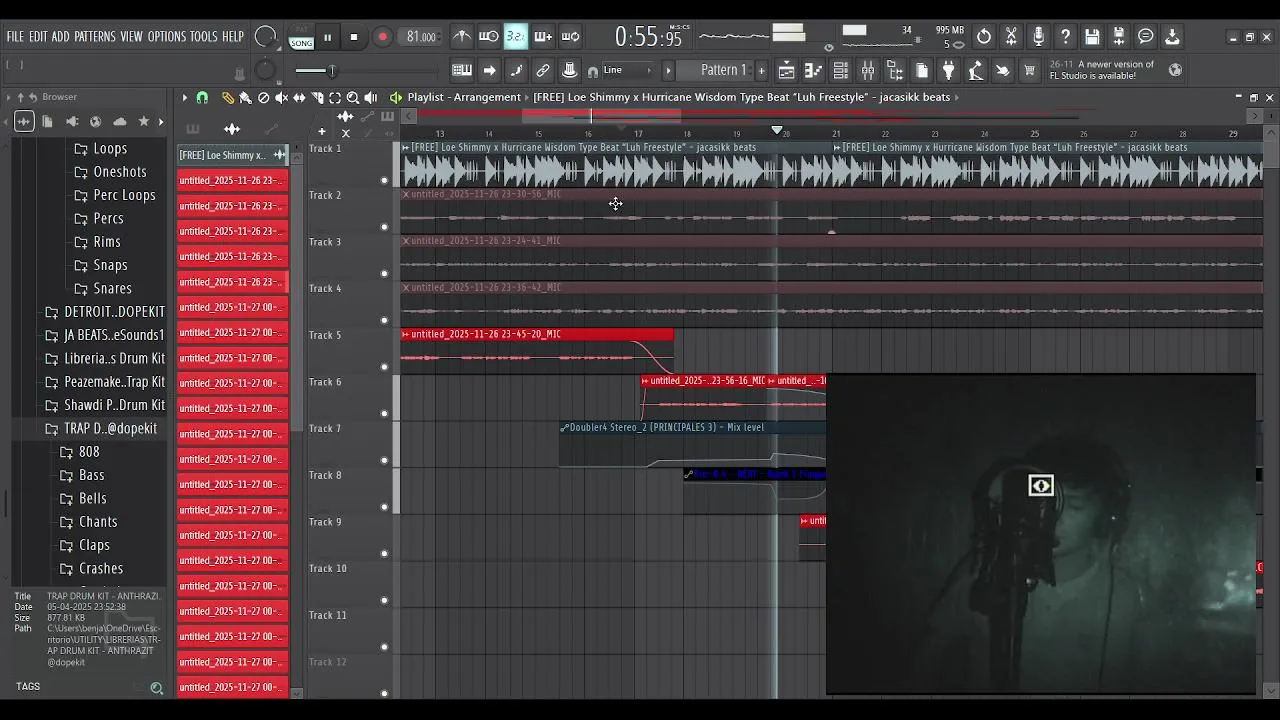Open the OPTIONS menu
The image size is (1280, 720).
[167, 37]
